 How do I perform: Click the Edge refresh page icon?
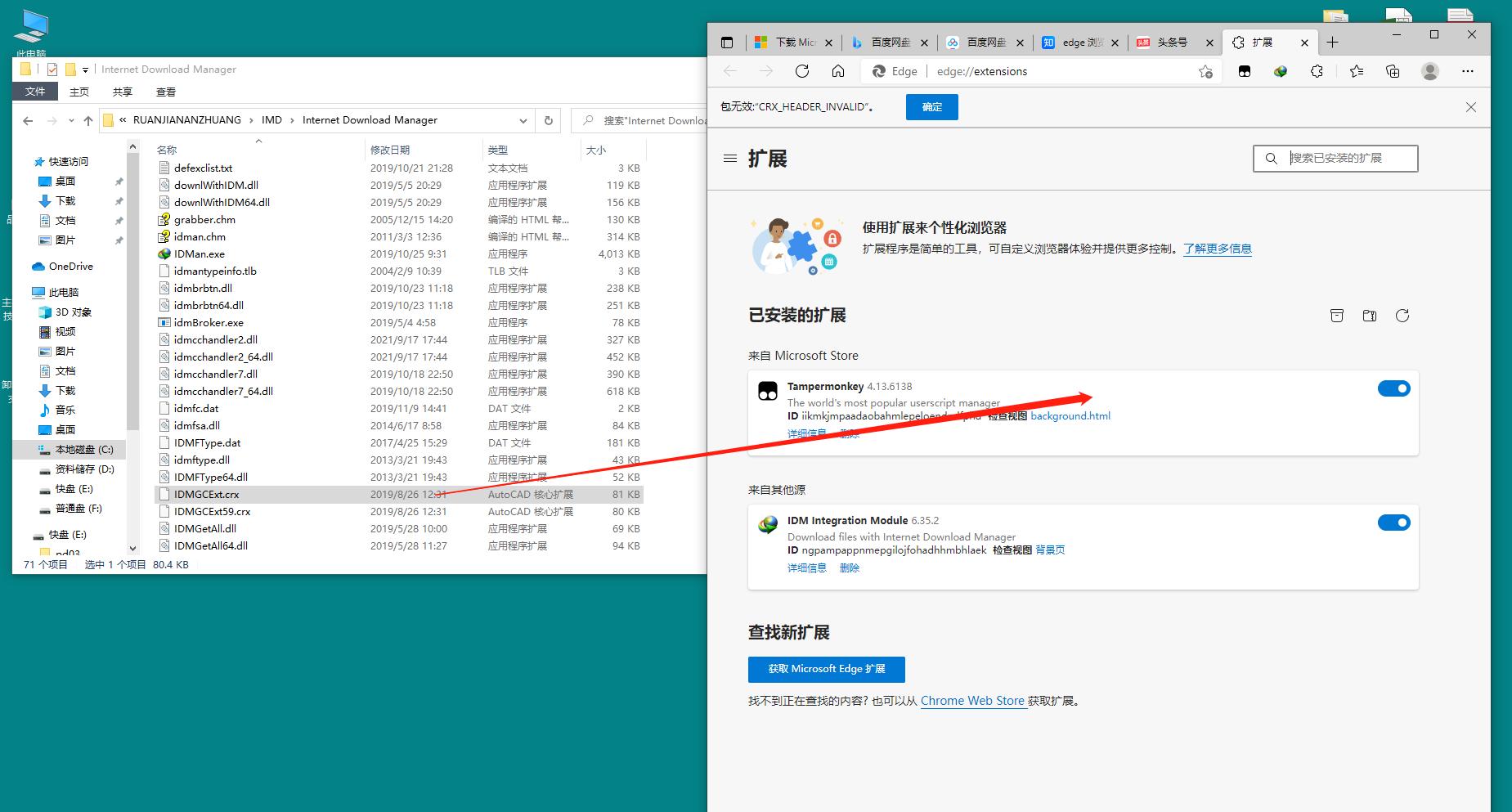tap(802, 71)
